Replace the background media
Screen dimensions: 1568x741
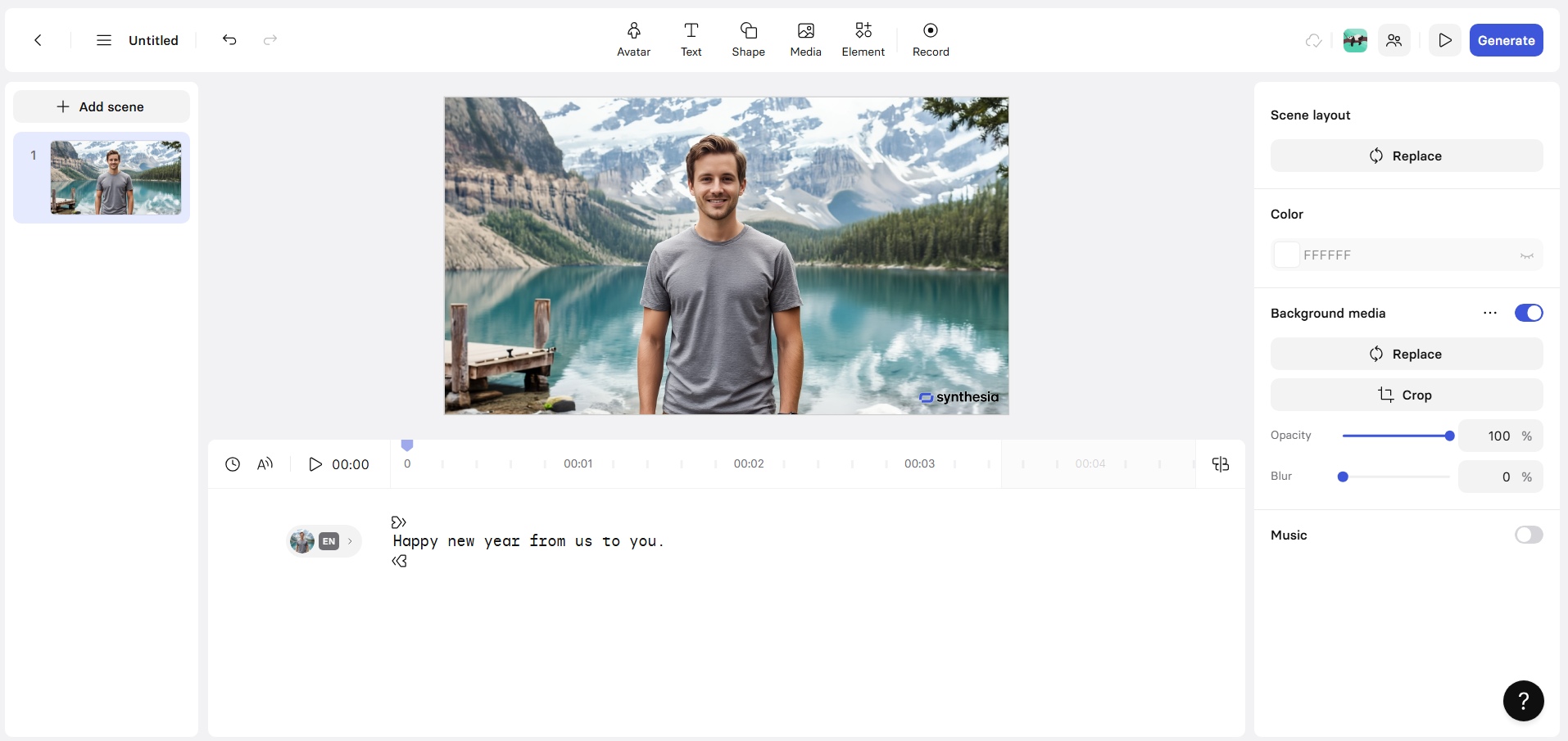1407,354
